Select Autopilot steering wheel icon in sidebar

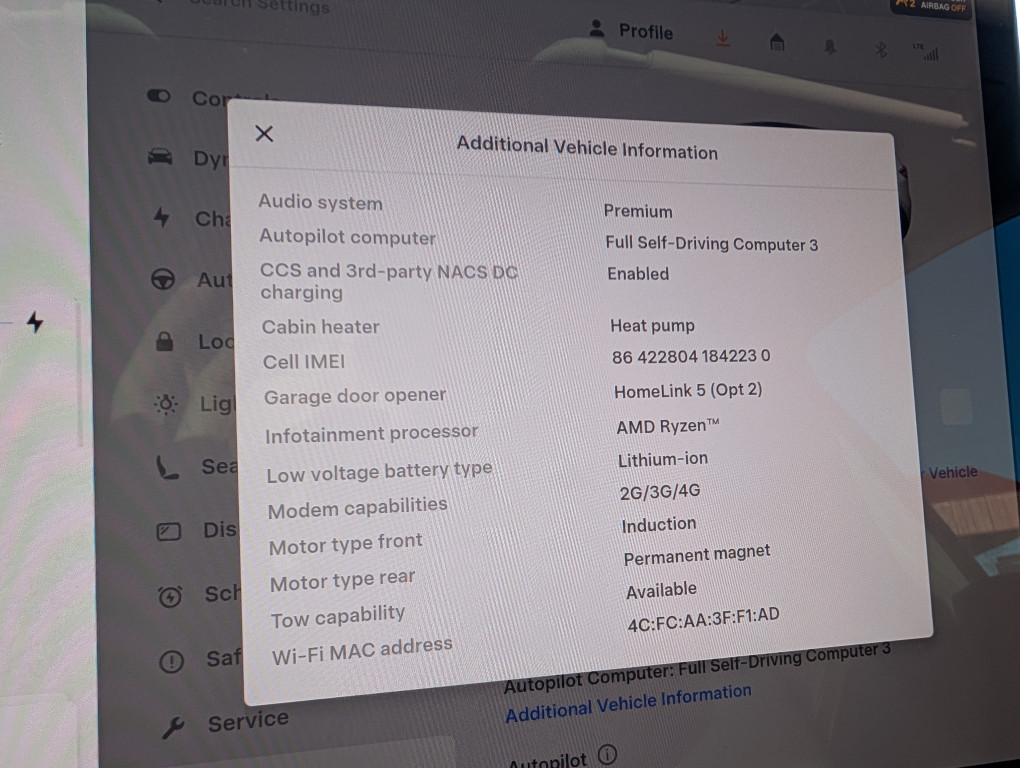[x=163, y=279]
